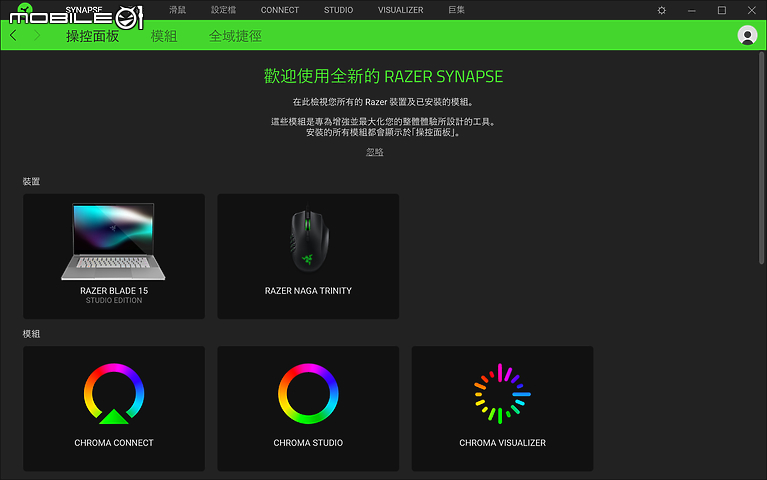Image resolution: width=767 pixels, height=480 pixels.
Task: Click the 模組 section heading above the Chroma cards
Action: coord(31,334)
